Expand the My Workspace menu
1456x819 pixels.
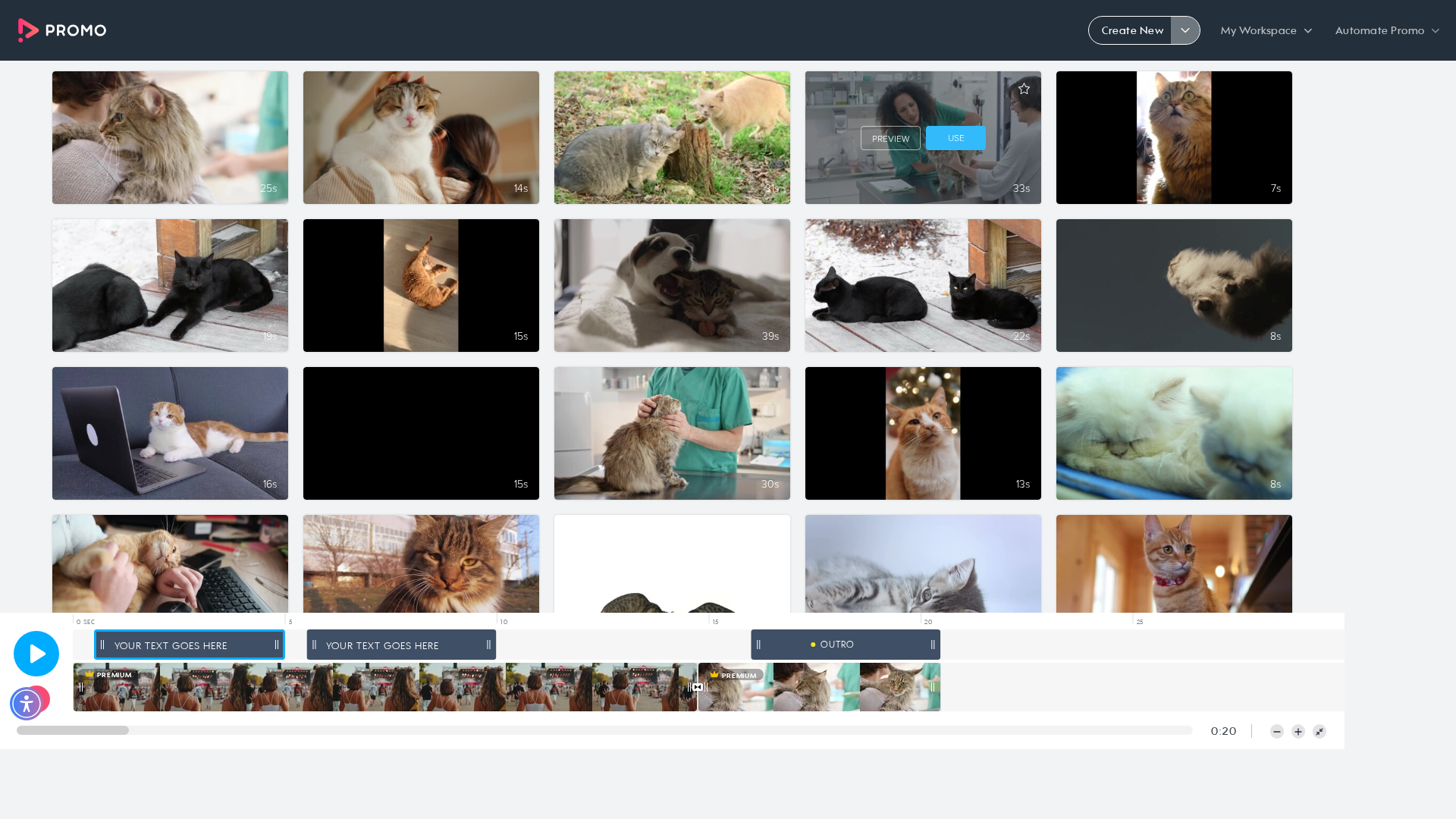(1266, 30)
